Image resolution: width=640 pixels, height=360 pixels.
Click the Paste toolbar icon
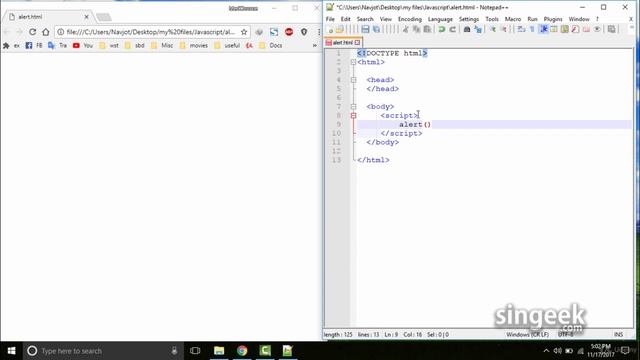pos(427,29)
